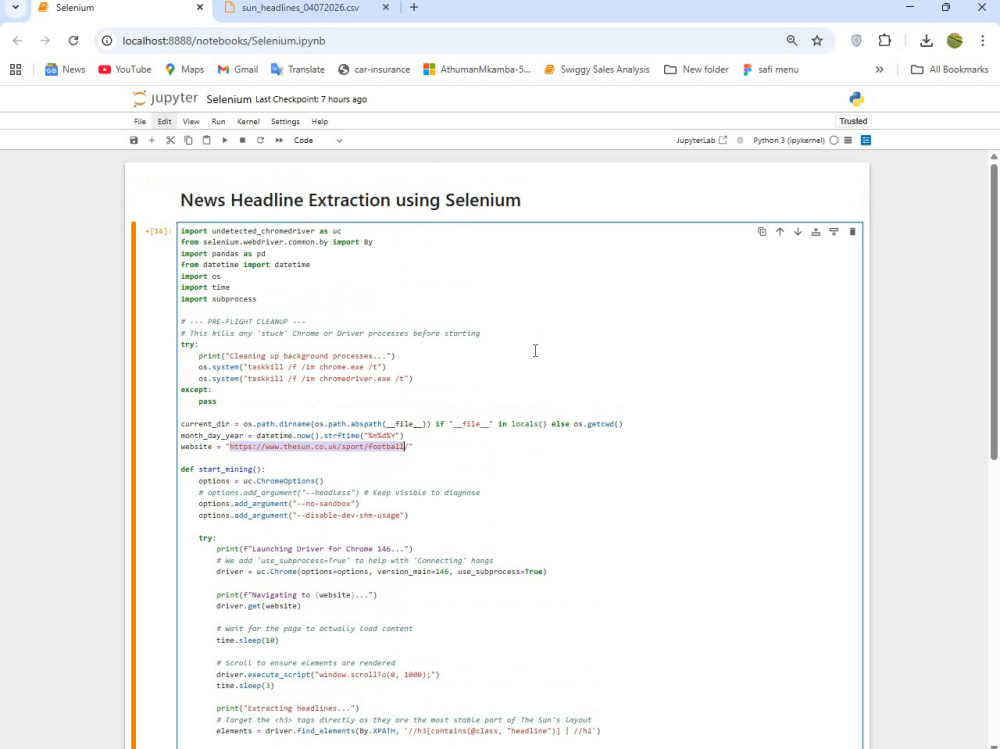Expand the tab search chevron

click(15, 8)
